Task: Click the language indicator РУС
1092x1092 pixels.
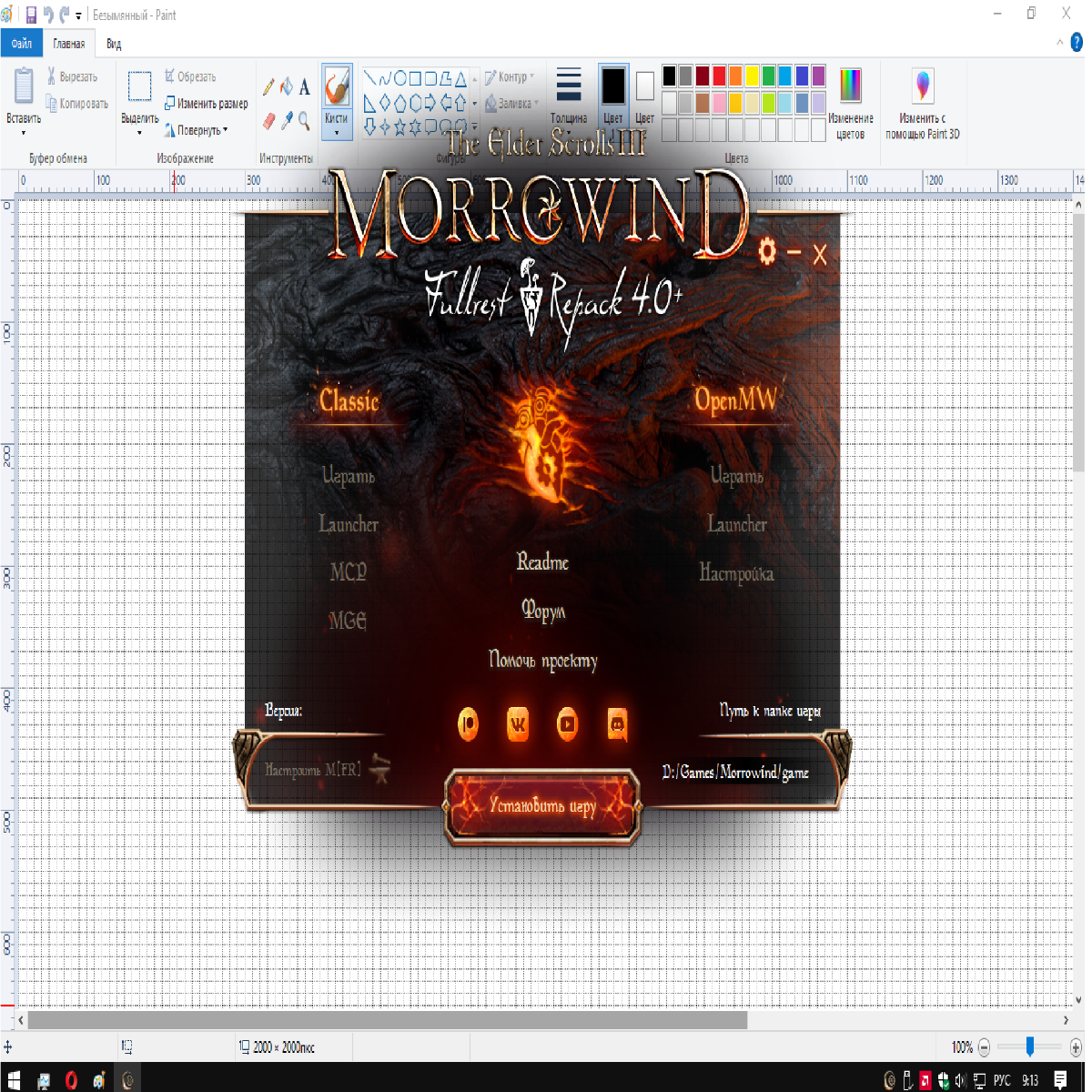Action: pyautogui.click(x=1002, y=1080)
